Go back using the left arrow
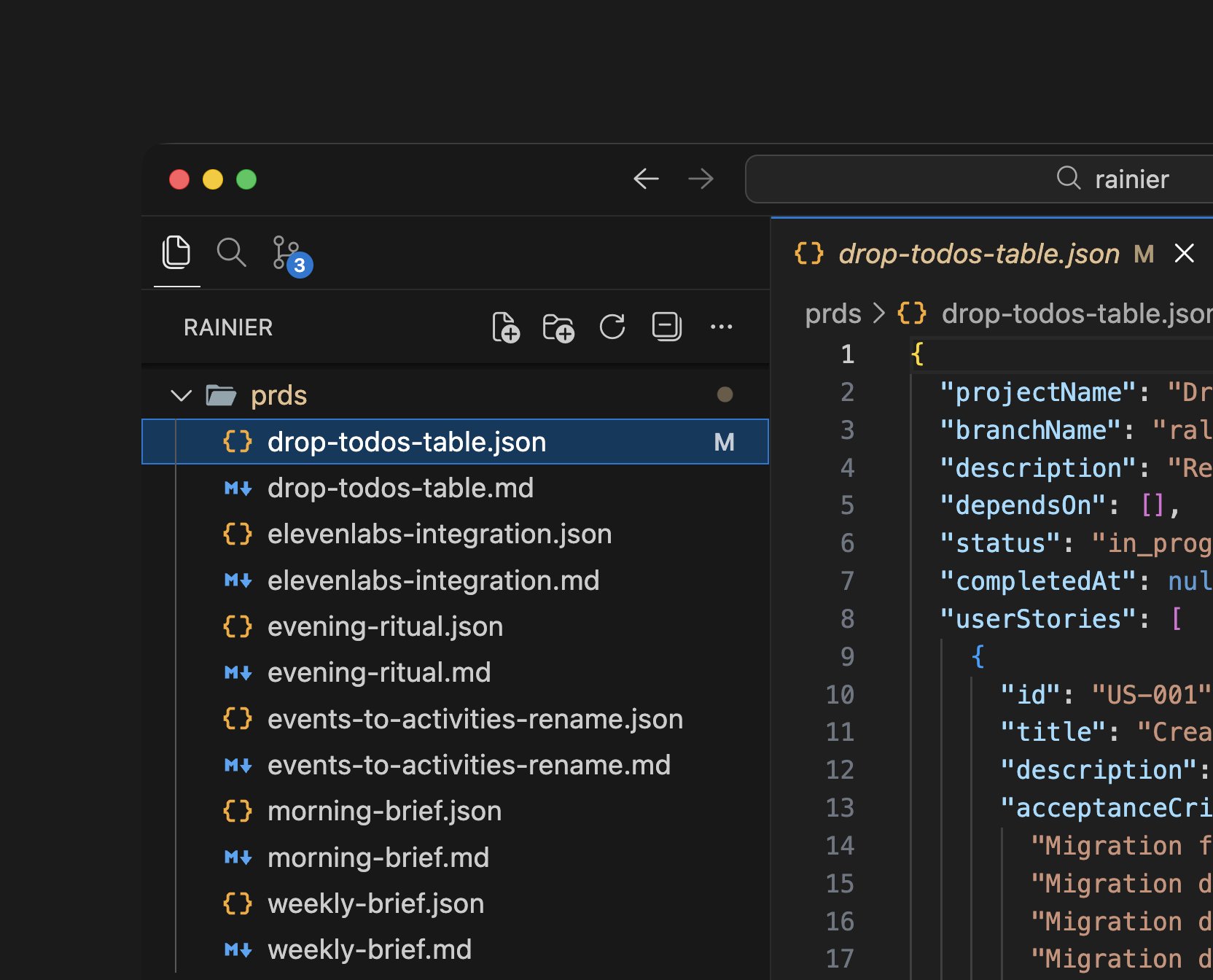The image size is (1213, 980). click(x=646, y=179)
